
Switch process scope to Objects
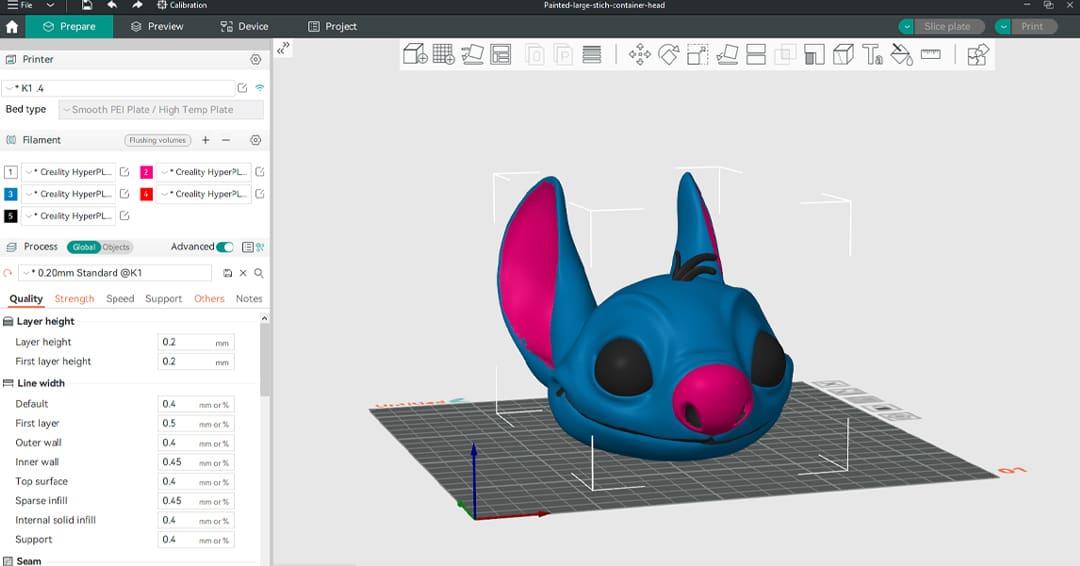pyautogui.click(x=116, y=247)
